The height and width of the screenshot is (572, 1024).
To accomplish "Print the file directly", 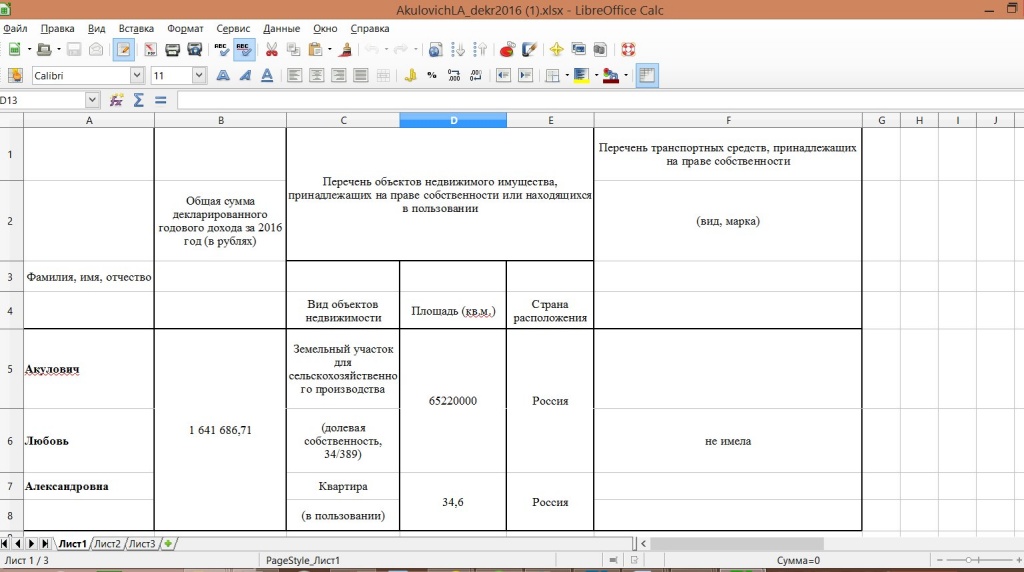I will pyautogui.click(x=172, y=50).
